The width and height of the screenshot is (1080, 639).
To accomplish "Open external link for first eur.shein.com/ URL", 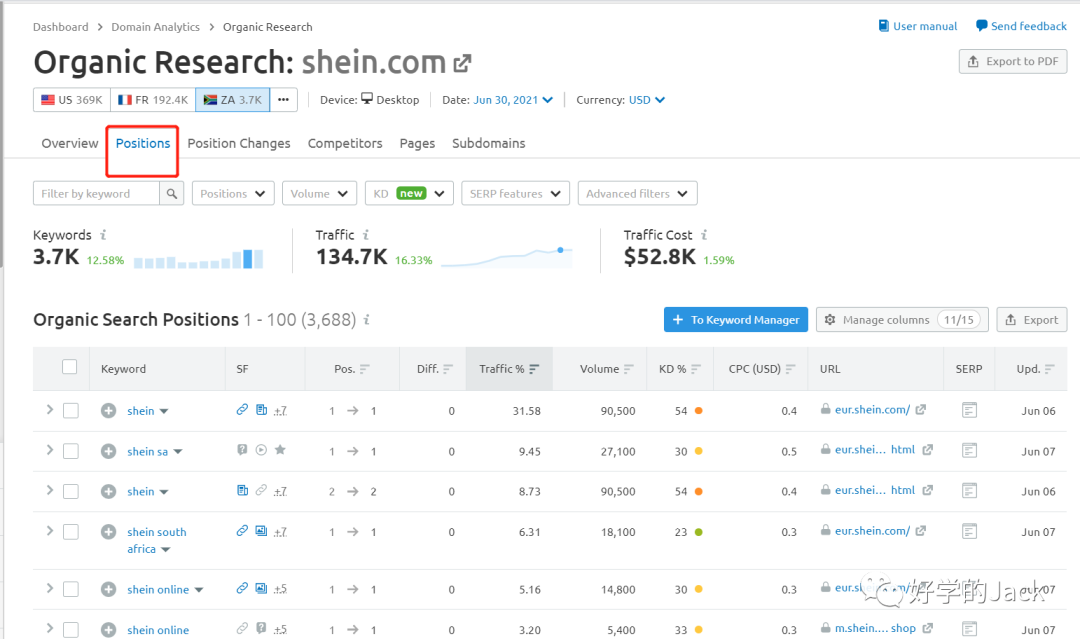I will pyautogui.click(x=921, y=410).
